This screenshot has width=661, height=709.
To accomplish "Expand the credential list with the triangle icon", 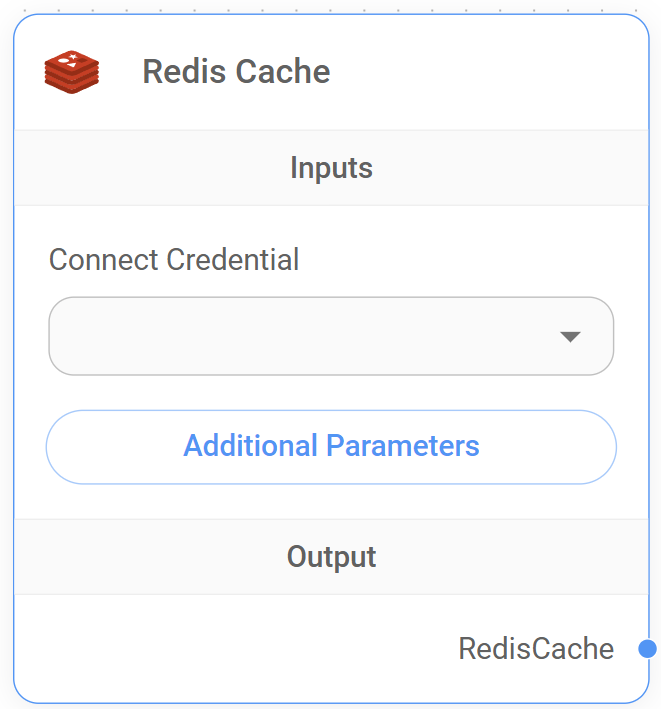I will (x=570, y=337).
